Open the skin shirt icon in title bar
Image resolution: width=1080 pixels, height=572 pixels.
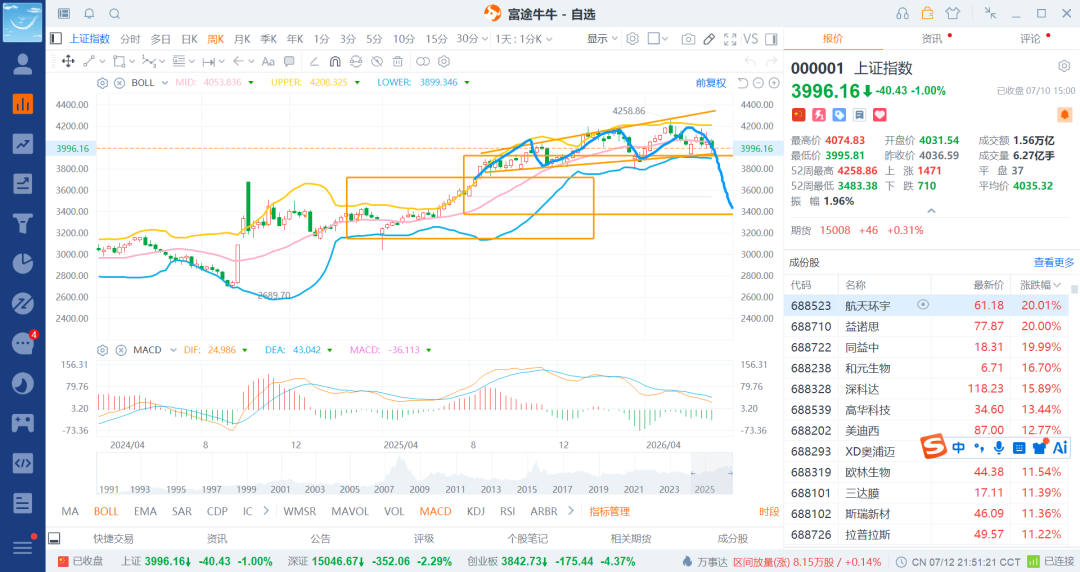[x=953, y=14]
